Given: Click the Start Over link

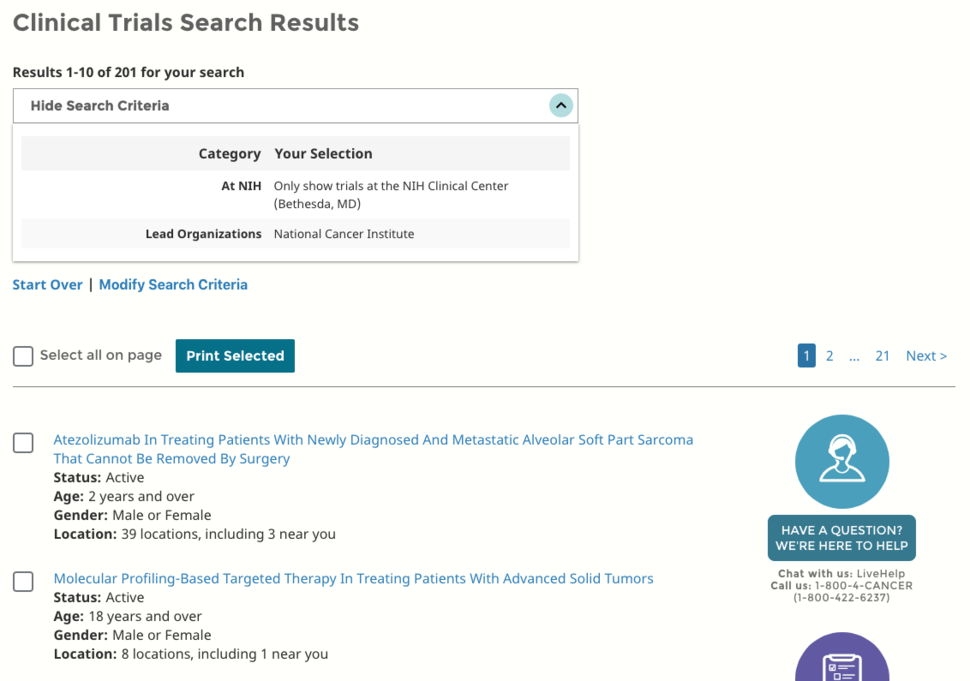Looking at the screenshot, I should 47,285.
